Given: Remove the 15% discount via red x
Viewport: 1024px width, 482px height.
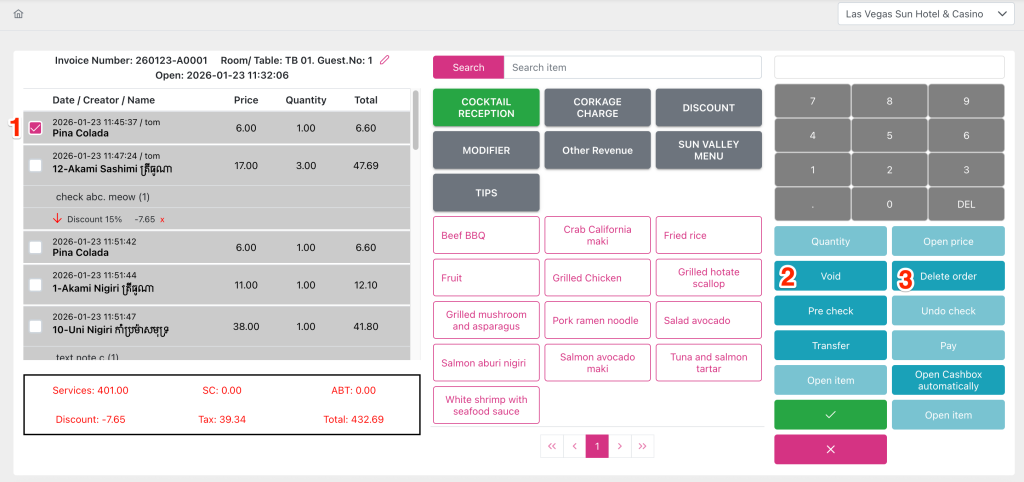Looking at the screenshot, I should click(162, 219).
